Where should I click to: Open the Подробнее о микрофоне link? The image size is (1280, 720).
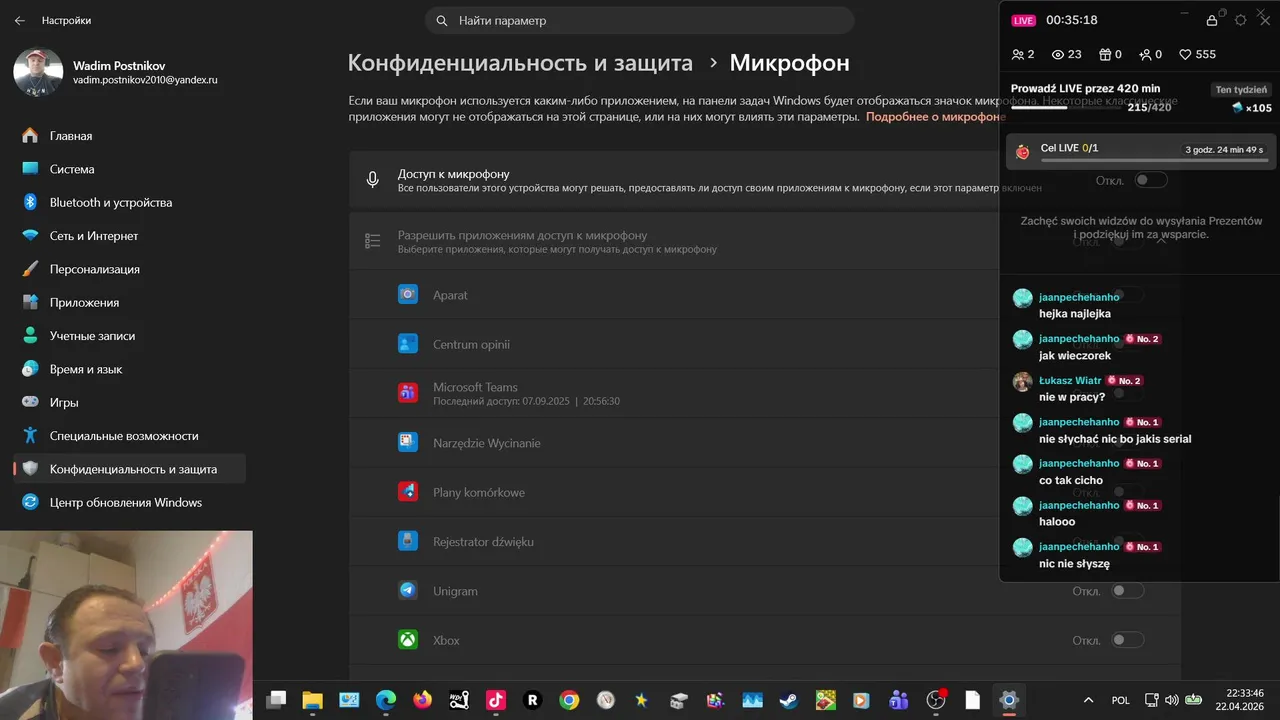[x=935, y=117]
